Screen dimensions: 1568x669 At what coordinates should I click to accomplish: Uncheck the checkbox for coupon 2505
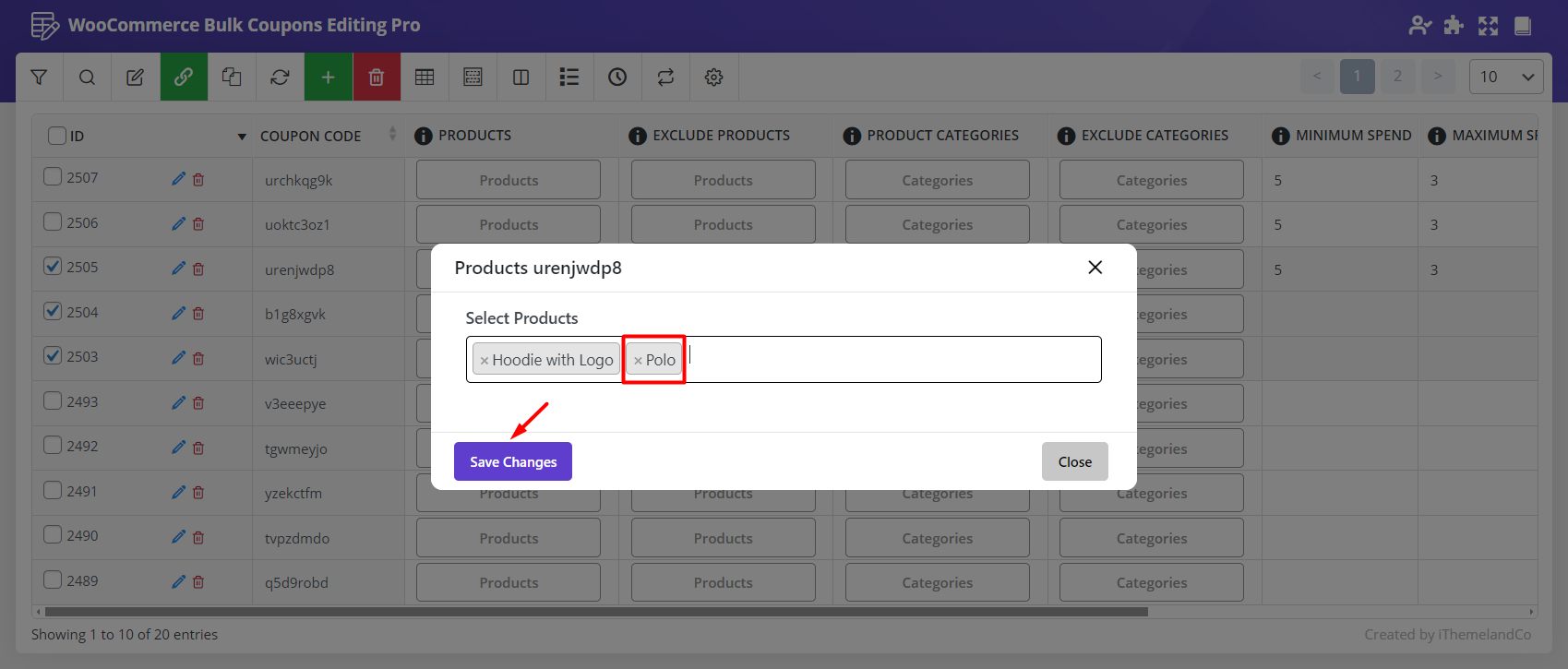point(54,267)
